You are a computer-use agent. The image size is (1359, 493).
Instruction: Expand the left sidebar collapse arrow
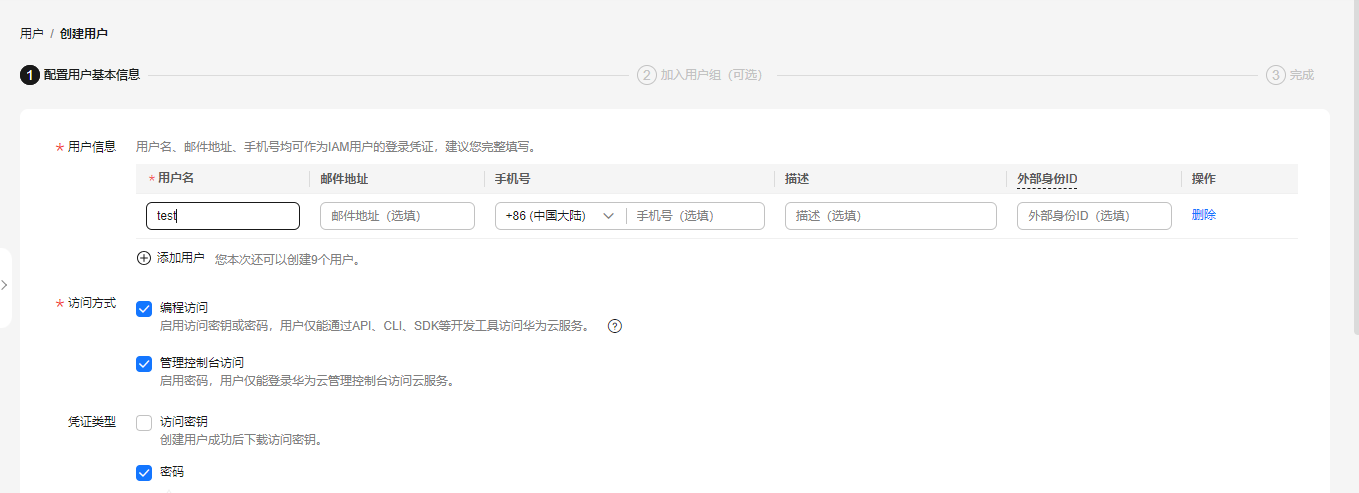tap(5, 285)
